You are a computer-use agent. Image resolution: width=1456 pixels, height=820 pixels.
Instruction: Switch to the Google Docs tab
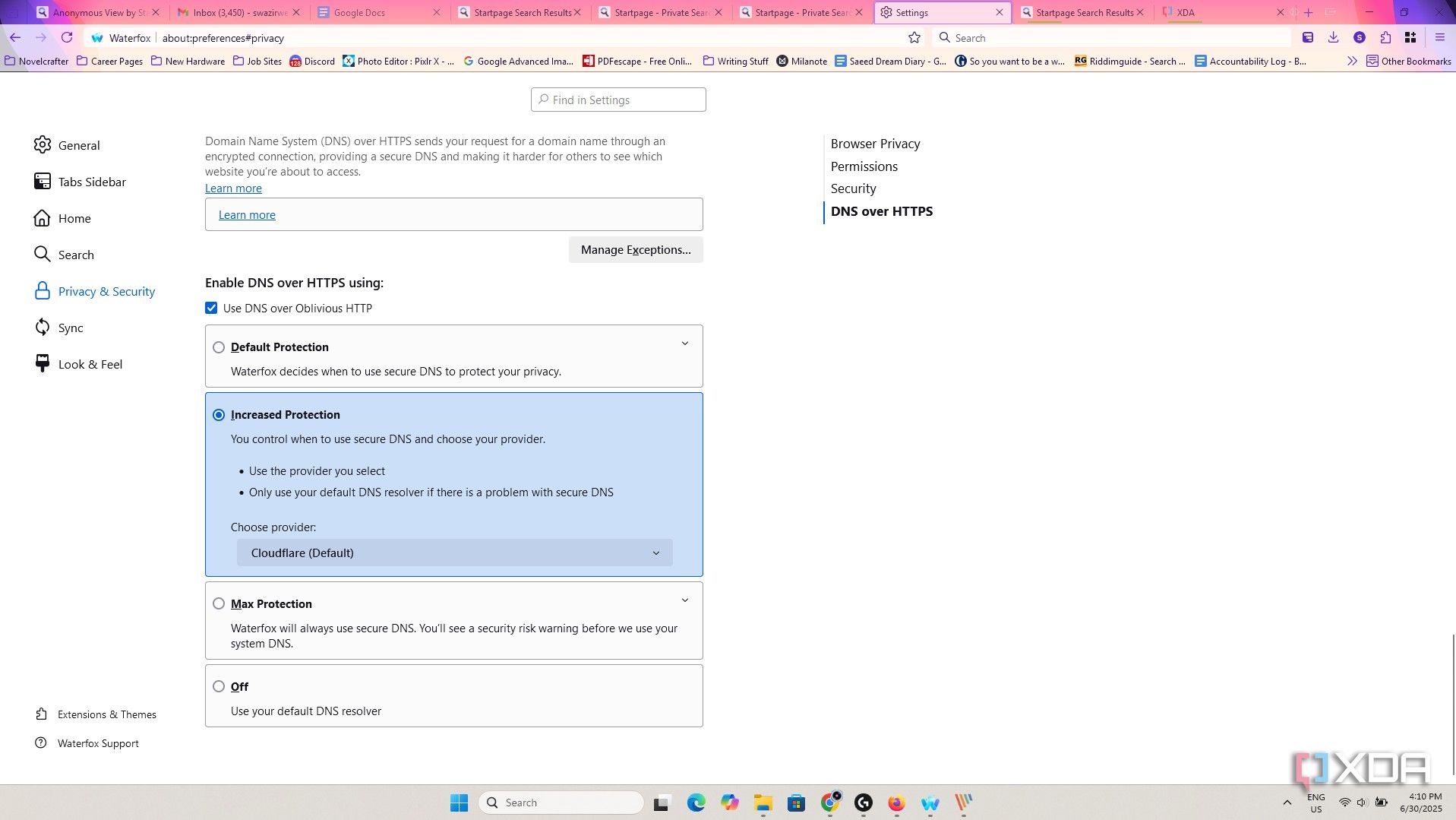(x=378, y=12)
